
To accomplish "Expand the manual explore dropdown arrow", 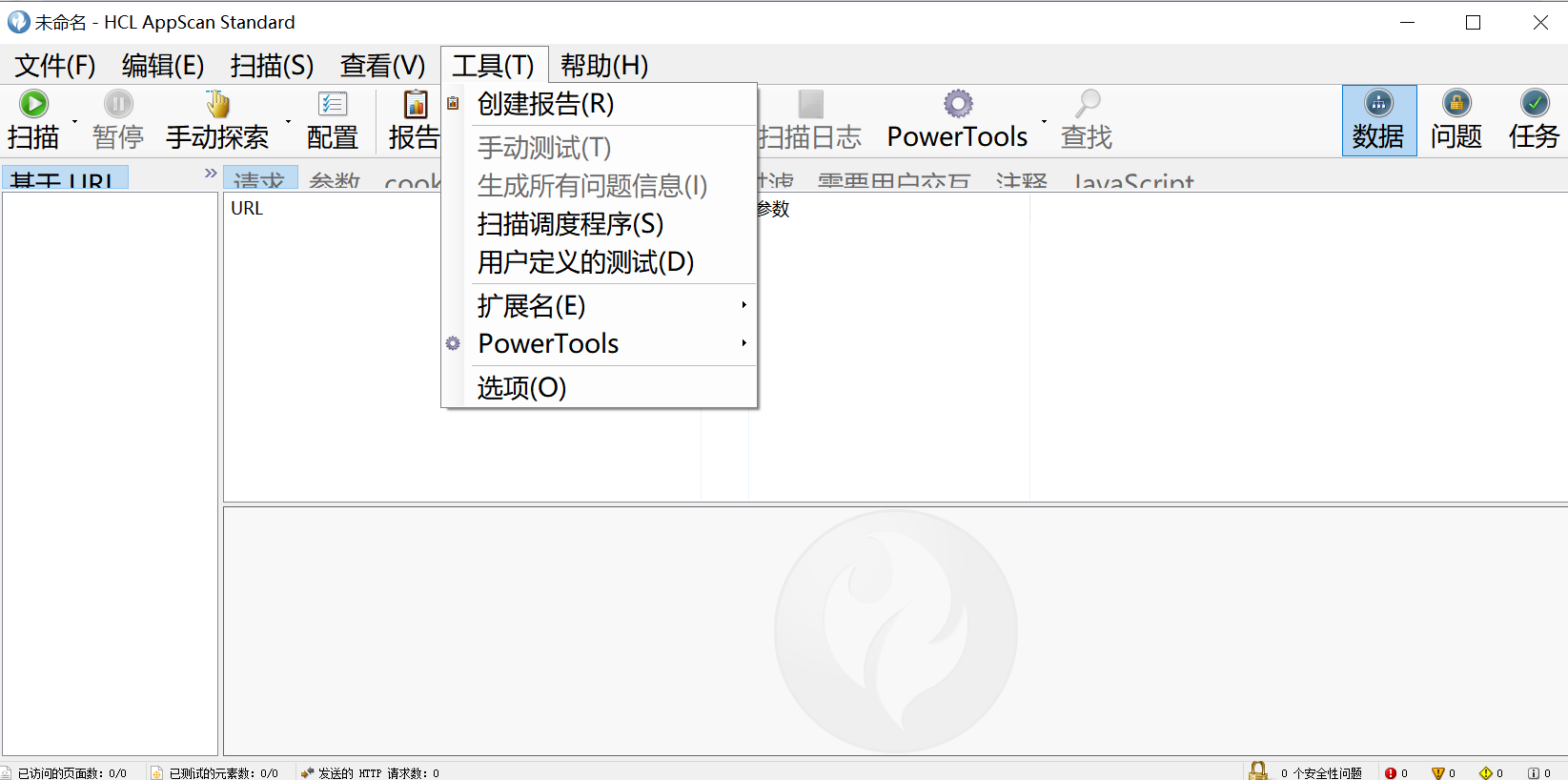I will point(288,122).
